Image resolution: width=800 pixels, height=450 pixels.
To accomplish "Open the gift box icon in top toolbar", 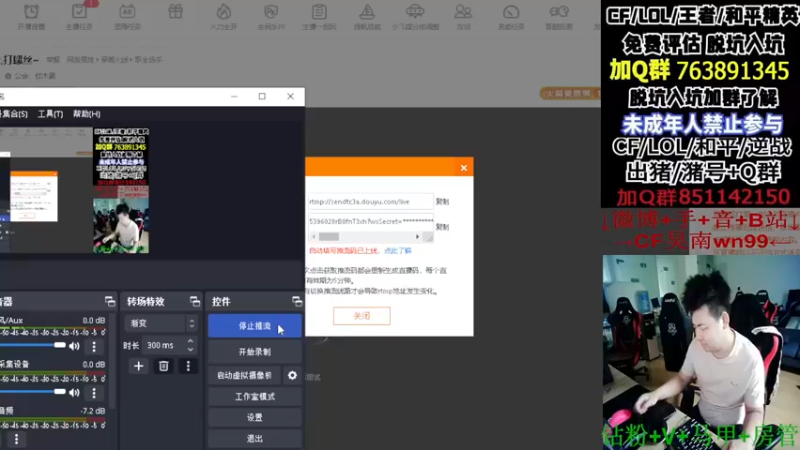I will pos(175,12).
